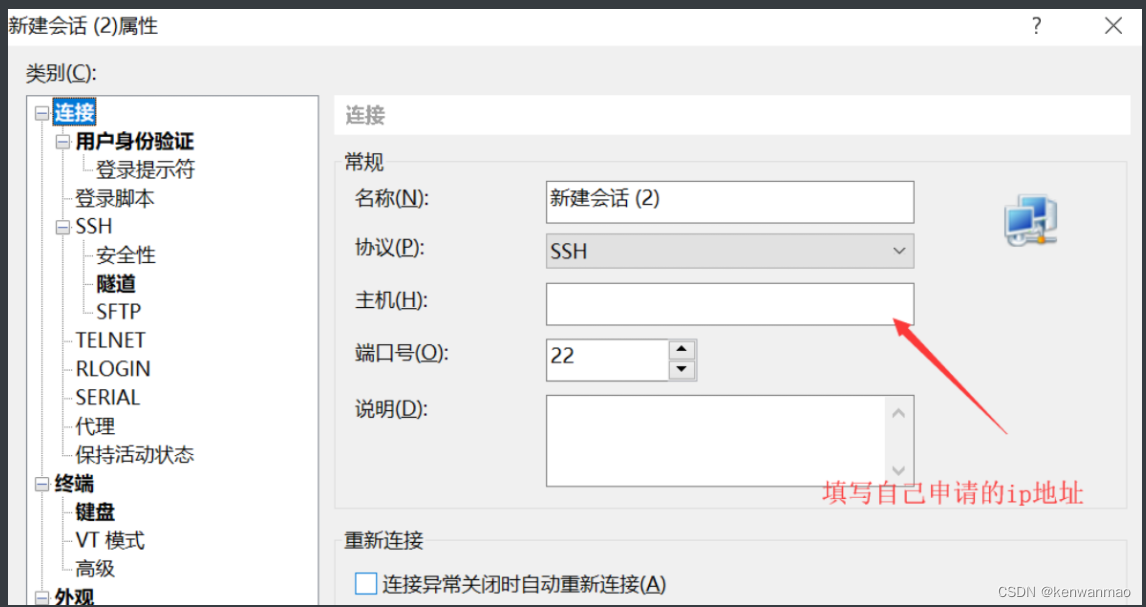Collapse the 连接 tree node

[x=42, y=113]
